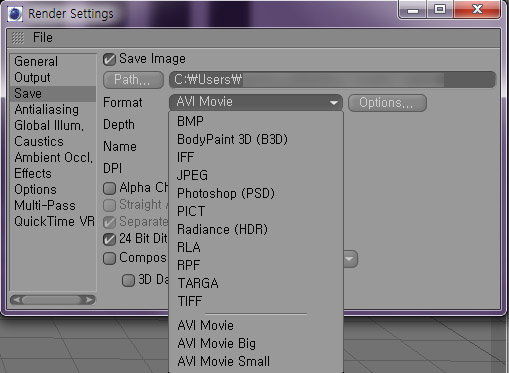Screen dimensions: 509x373
Task: Toggle the 24 Bit Dithering checkbox
Action: pyautogui.click(x=109, y=239)
